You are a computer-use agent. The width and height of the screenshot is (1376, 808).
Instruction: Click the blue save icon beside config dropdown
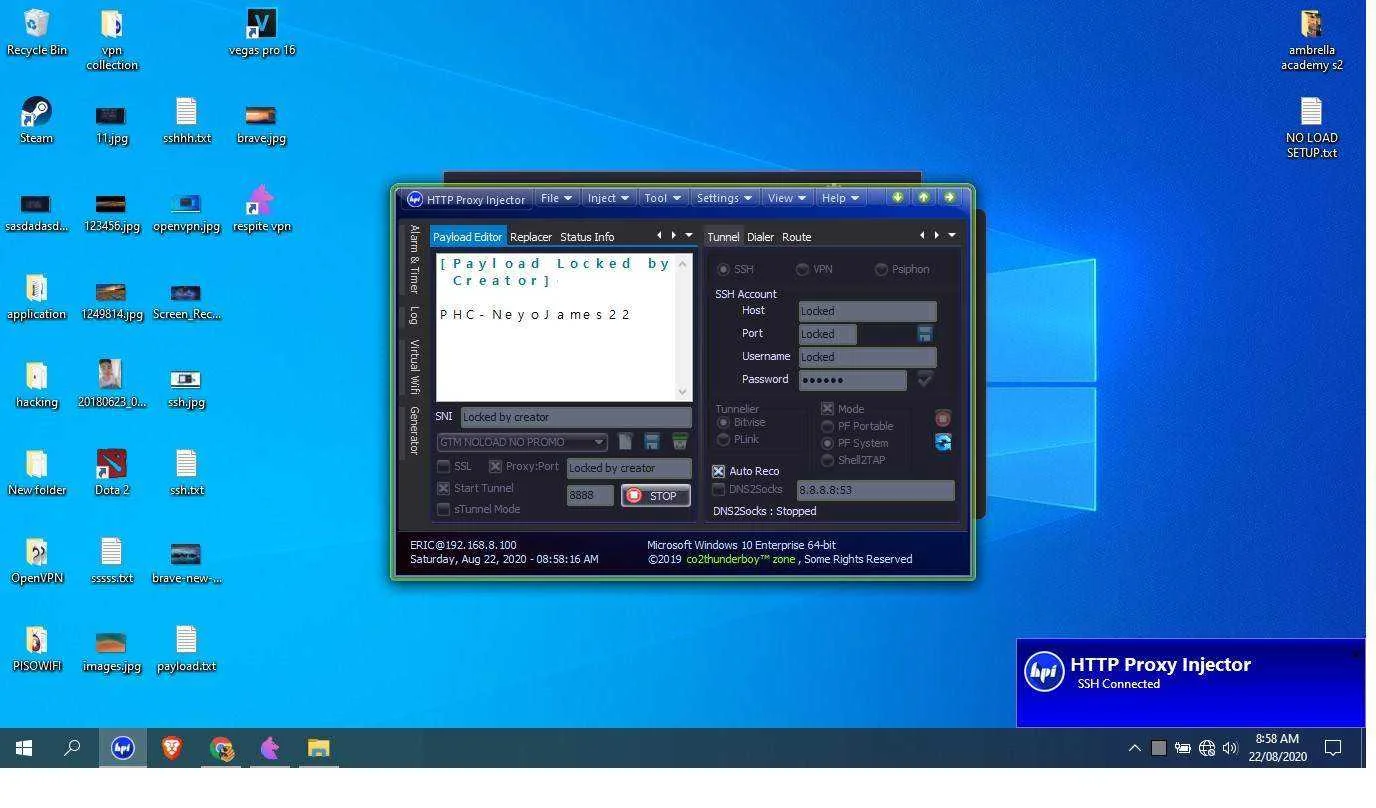(652, 441)
